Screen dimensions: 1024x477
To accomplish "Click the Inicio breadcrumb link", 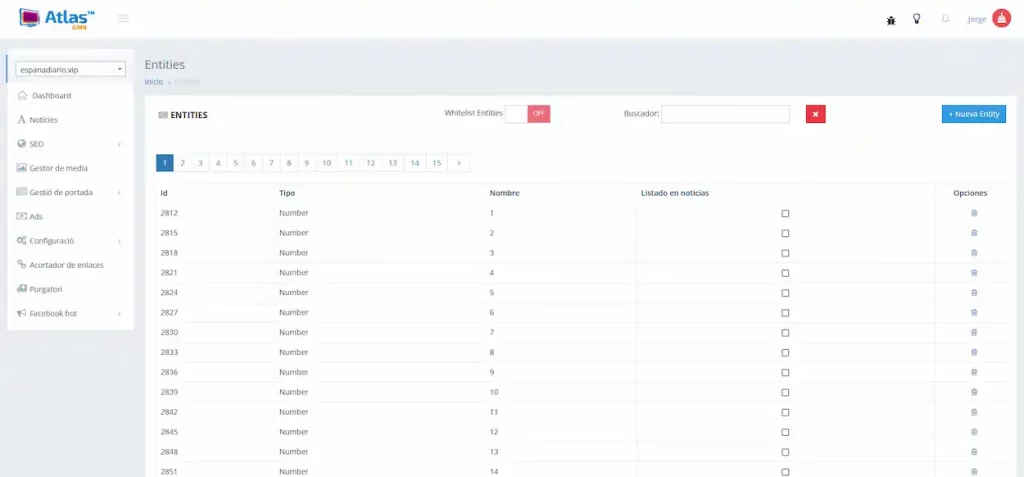I will point(153,82).
